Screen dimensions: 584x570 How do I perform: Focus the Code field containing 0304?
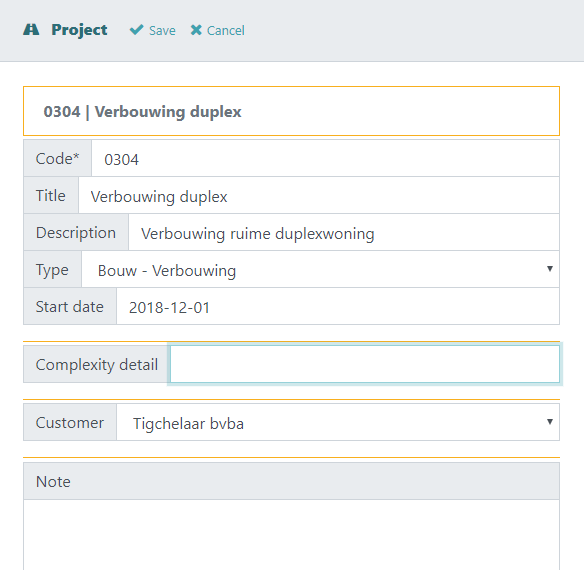(325, 158)
